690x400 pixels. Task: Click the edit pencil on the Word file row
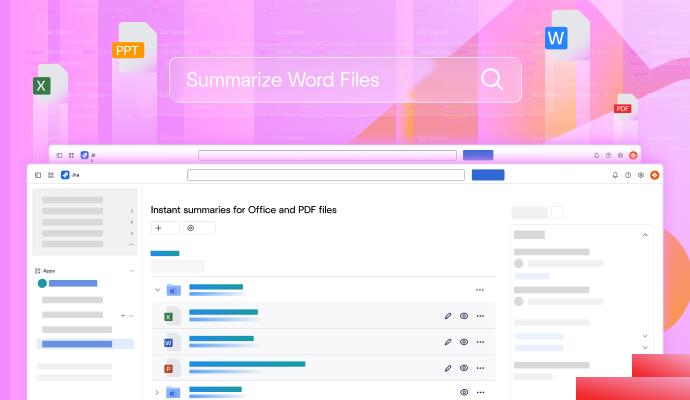(448, 342)
